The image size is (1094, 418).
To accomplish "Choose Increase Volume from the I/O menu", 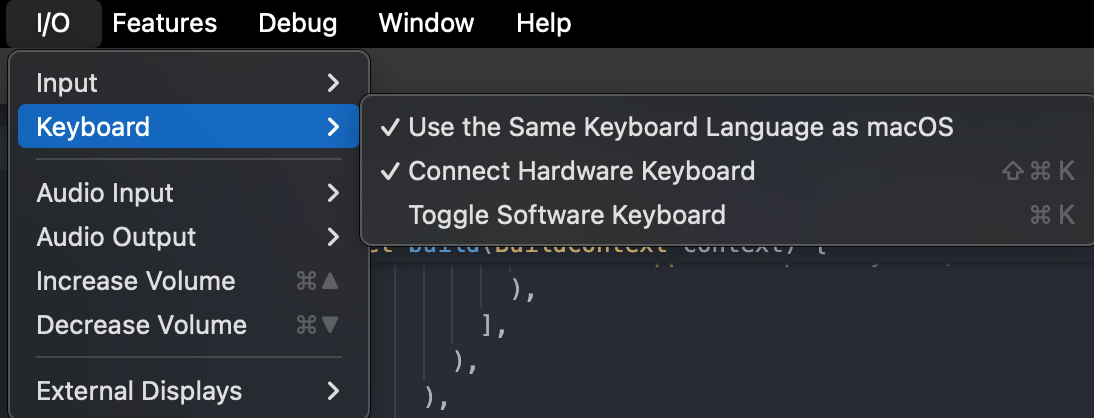I will point(136,282).
